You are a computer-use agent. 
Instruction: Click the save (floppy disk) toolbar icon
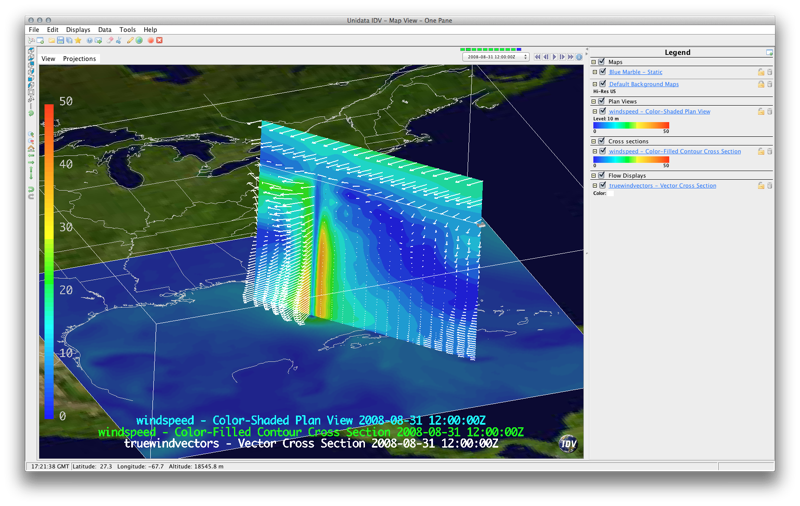click(61, 41)
